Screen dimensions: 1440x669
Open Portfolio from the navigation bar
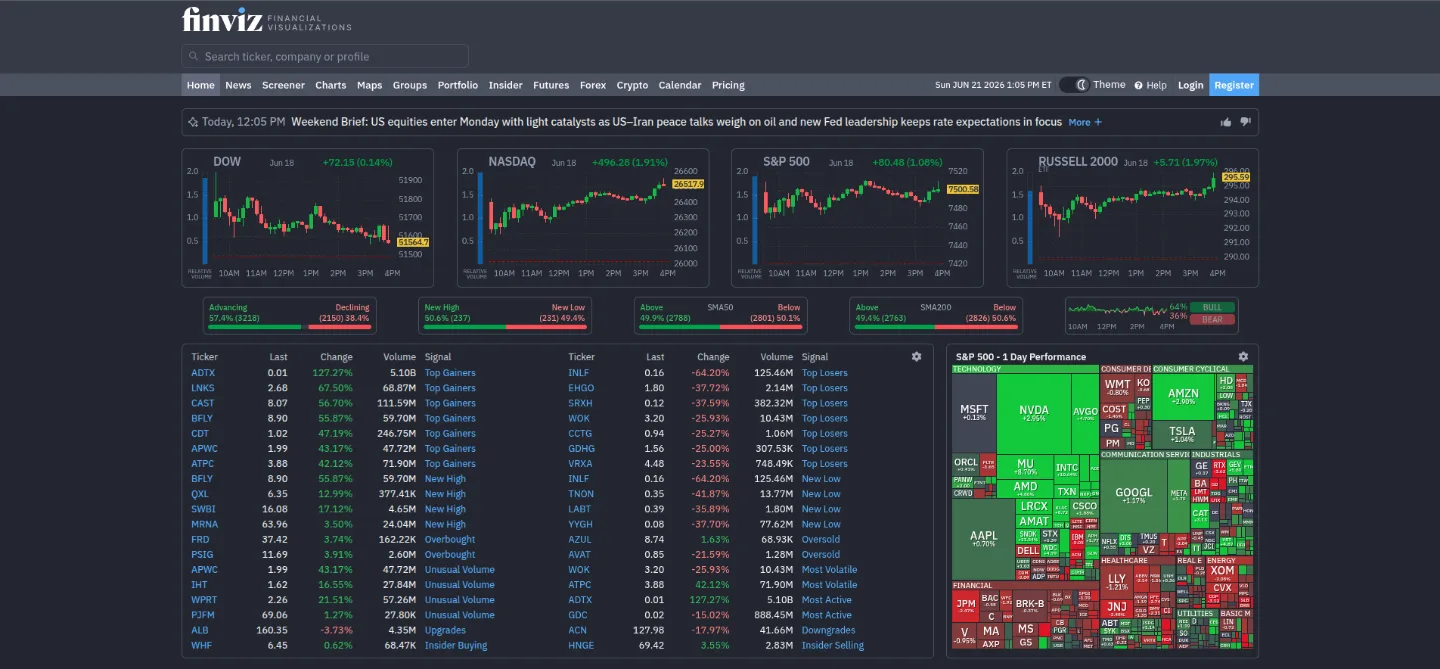458,85
